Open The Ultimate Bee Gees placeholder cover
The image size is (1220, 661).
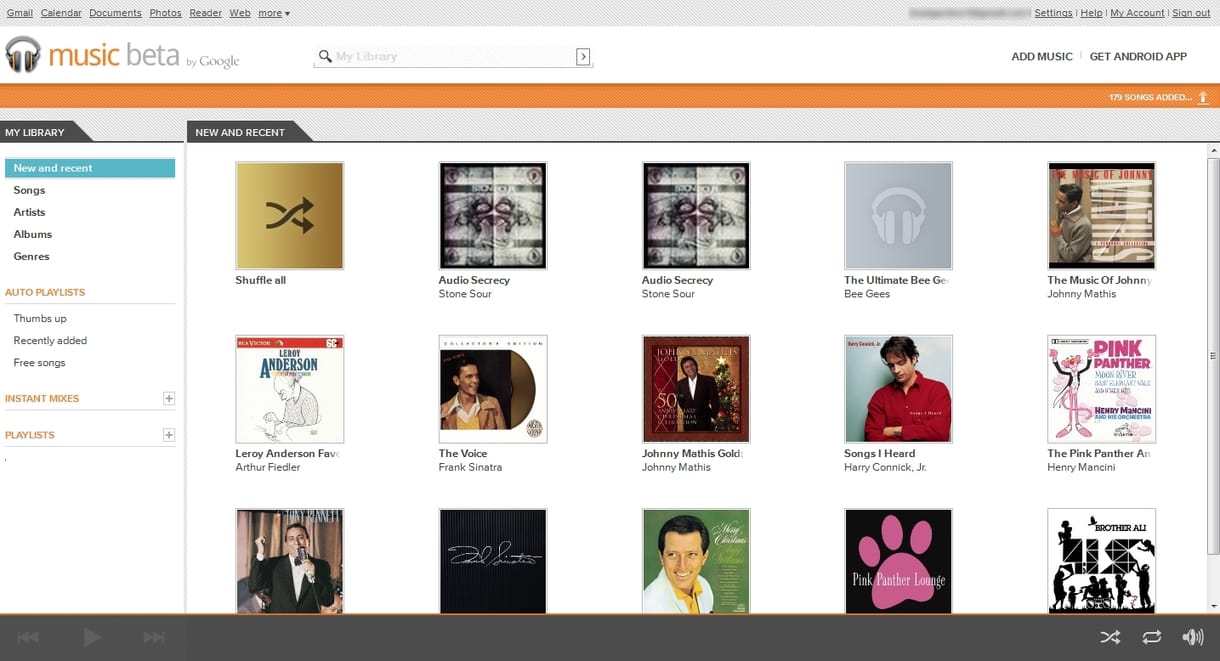click(898, 216)
